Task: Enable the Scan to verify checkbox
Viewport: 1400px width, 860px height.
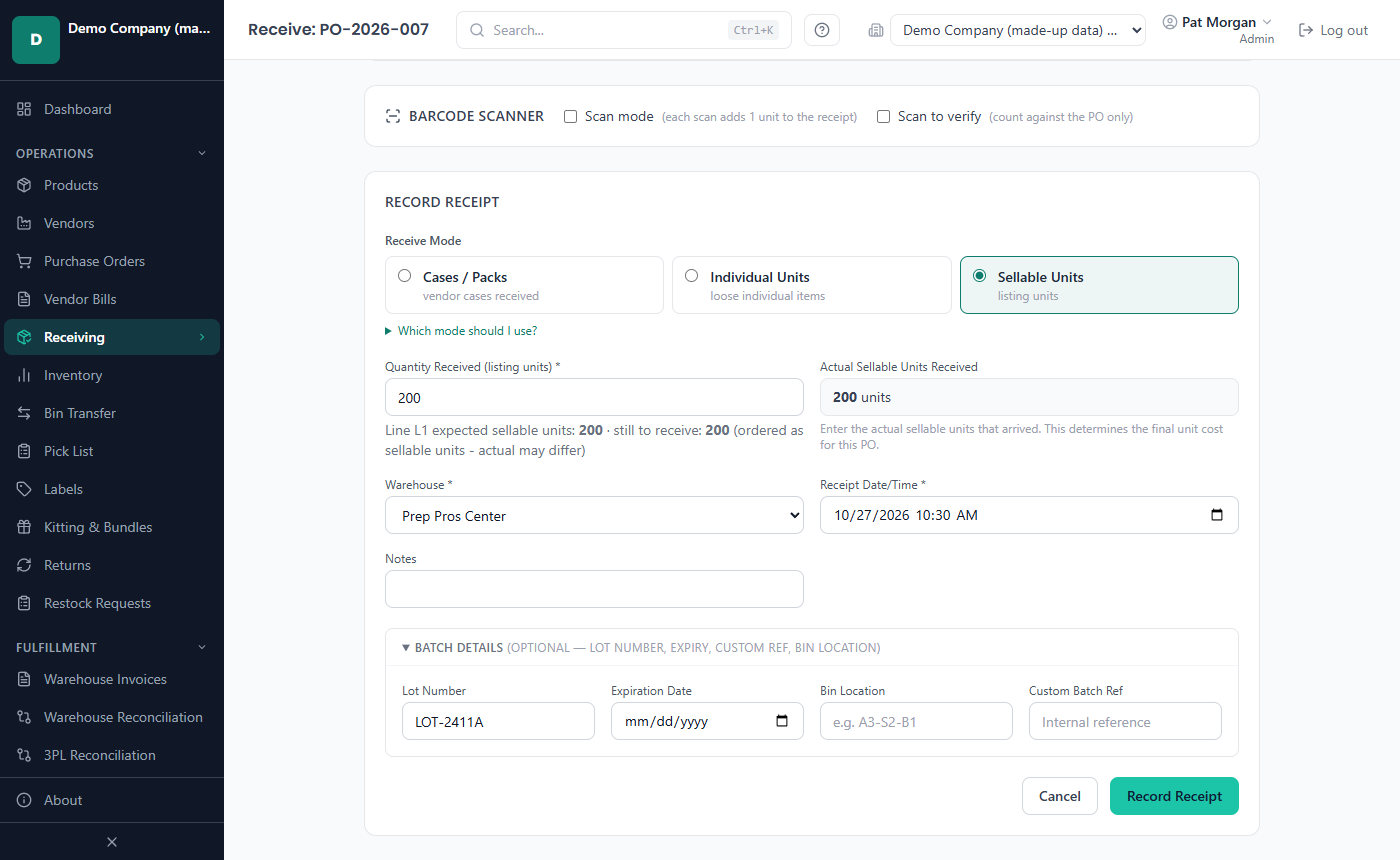Action: [x=884, y=116]
